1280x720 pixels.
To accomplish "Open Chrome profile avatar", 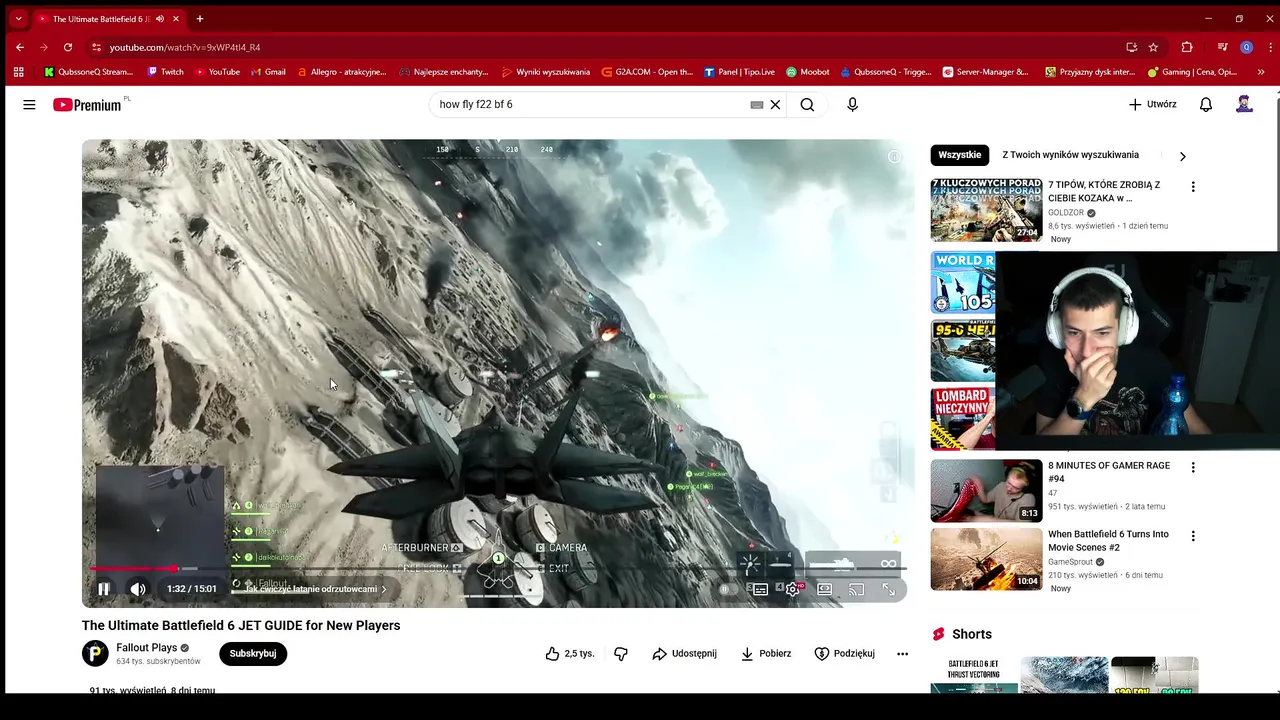I will [1246, 47].
